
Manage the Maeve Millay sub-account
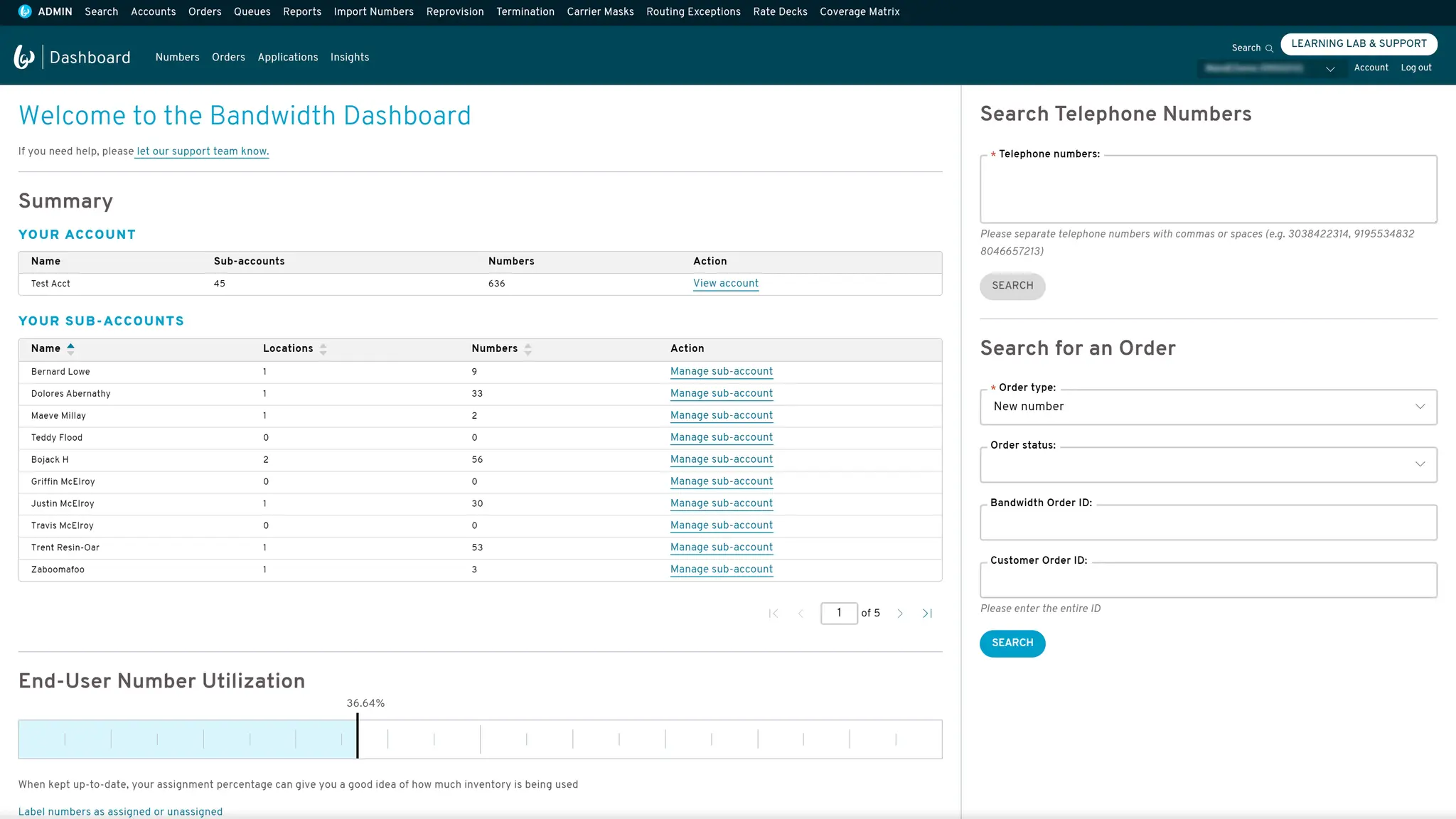(722, 415)
